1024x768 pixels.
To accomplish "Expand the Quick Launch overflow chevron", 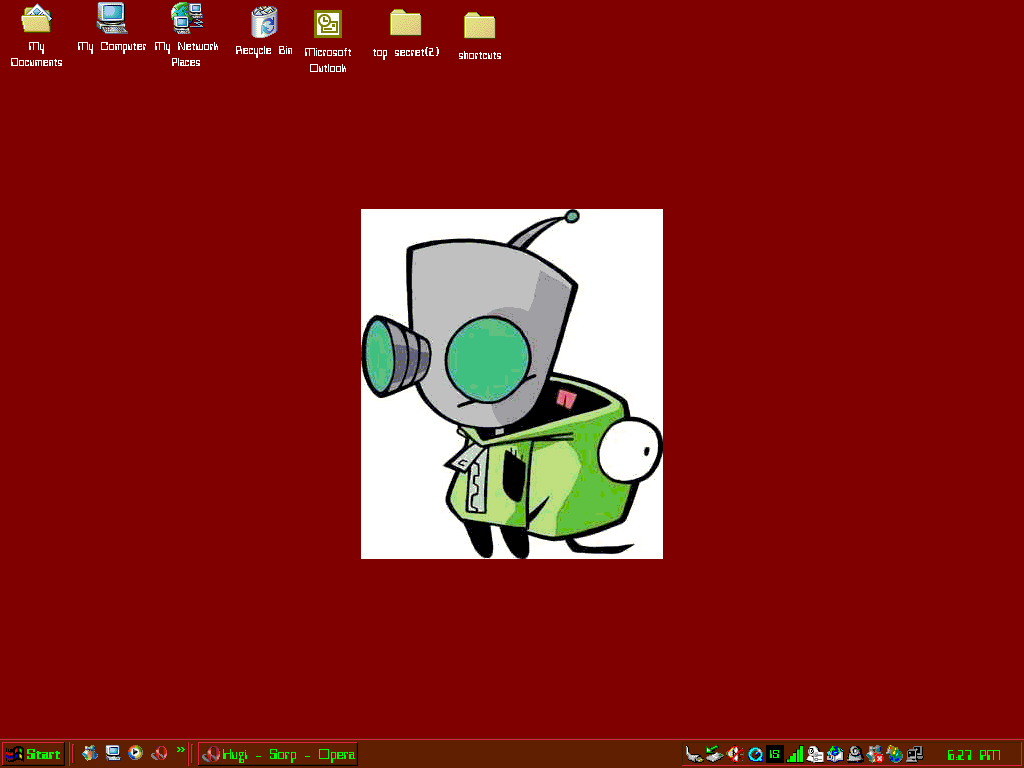I will point(181,750).
